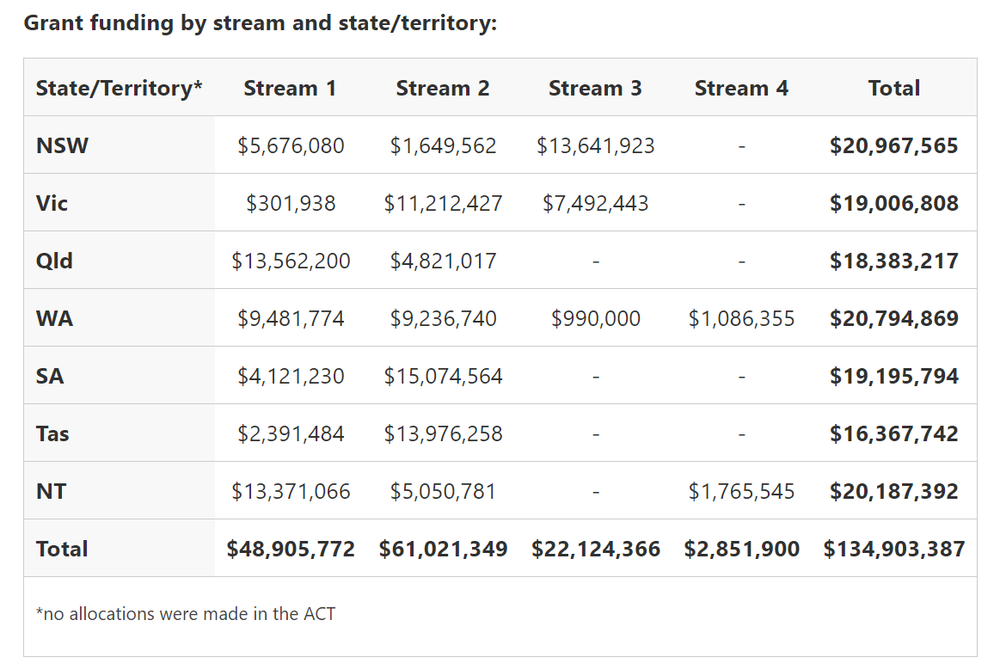
Task: Click Vic's Stream 2 value of $11,212,427
Action: [443, 203]
